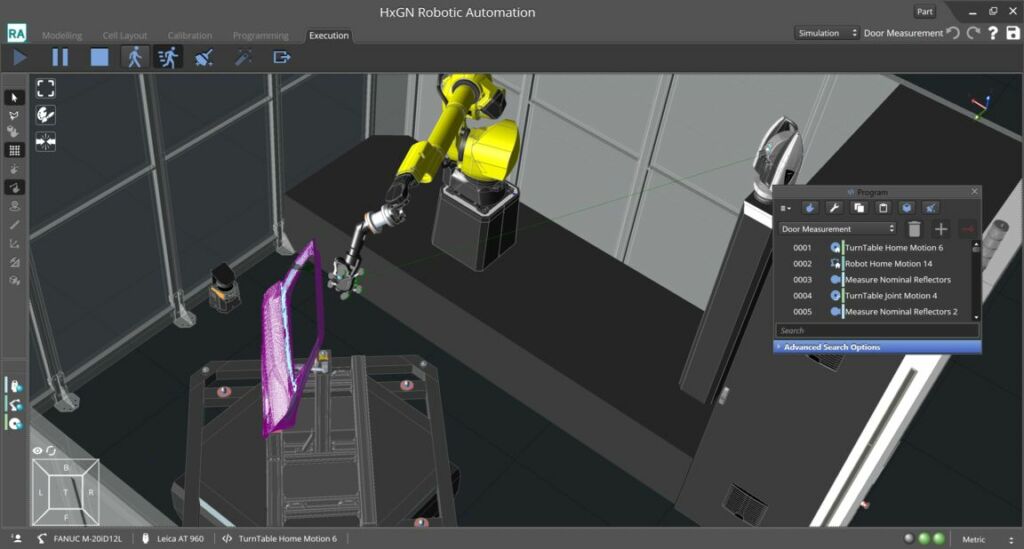Viewport: 1024px width, 549px height.
Task: Click the Part button in title bar
Action: point(925,12)
